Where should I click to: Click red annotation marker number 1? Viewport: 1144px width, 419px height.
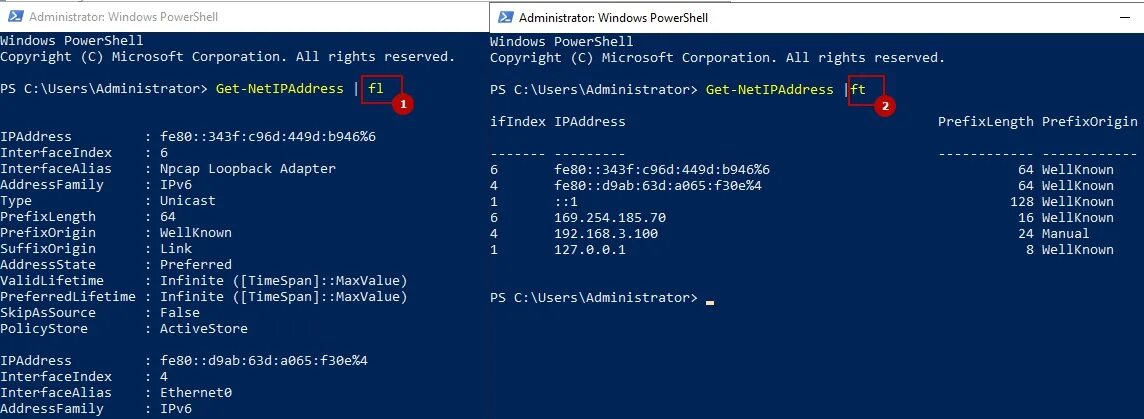click(x=402, y=105)
